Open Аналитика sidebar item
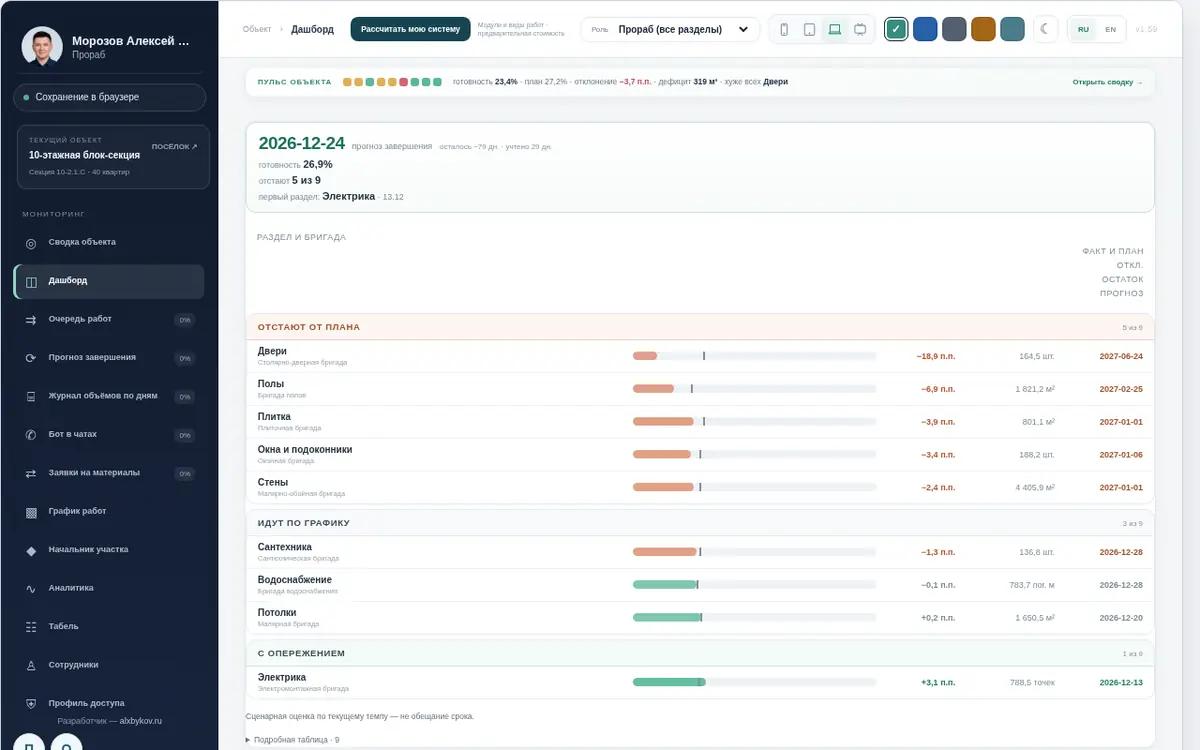The image size is (1200, 750). 109,588
